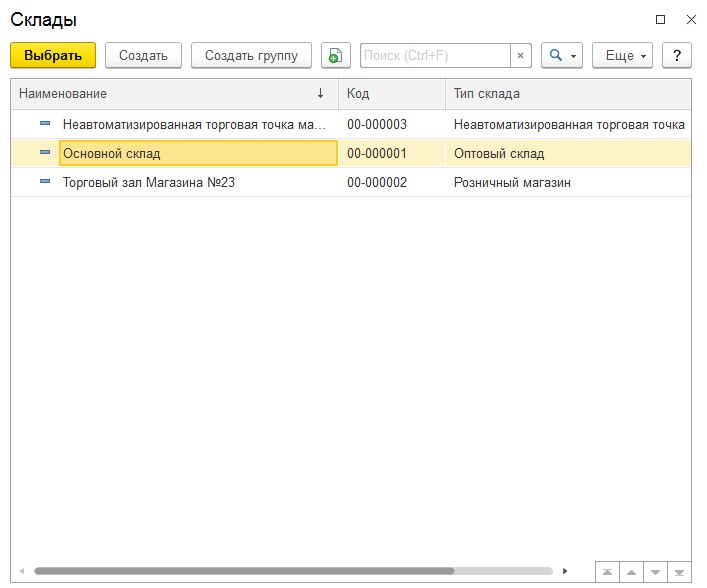Screen dimensions: 707x588
Task: Click the Создать группу button
Action: click(x=251, y=56)
